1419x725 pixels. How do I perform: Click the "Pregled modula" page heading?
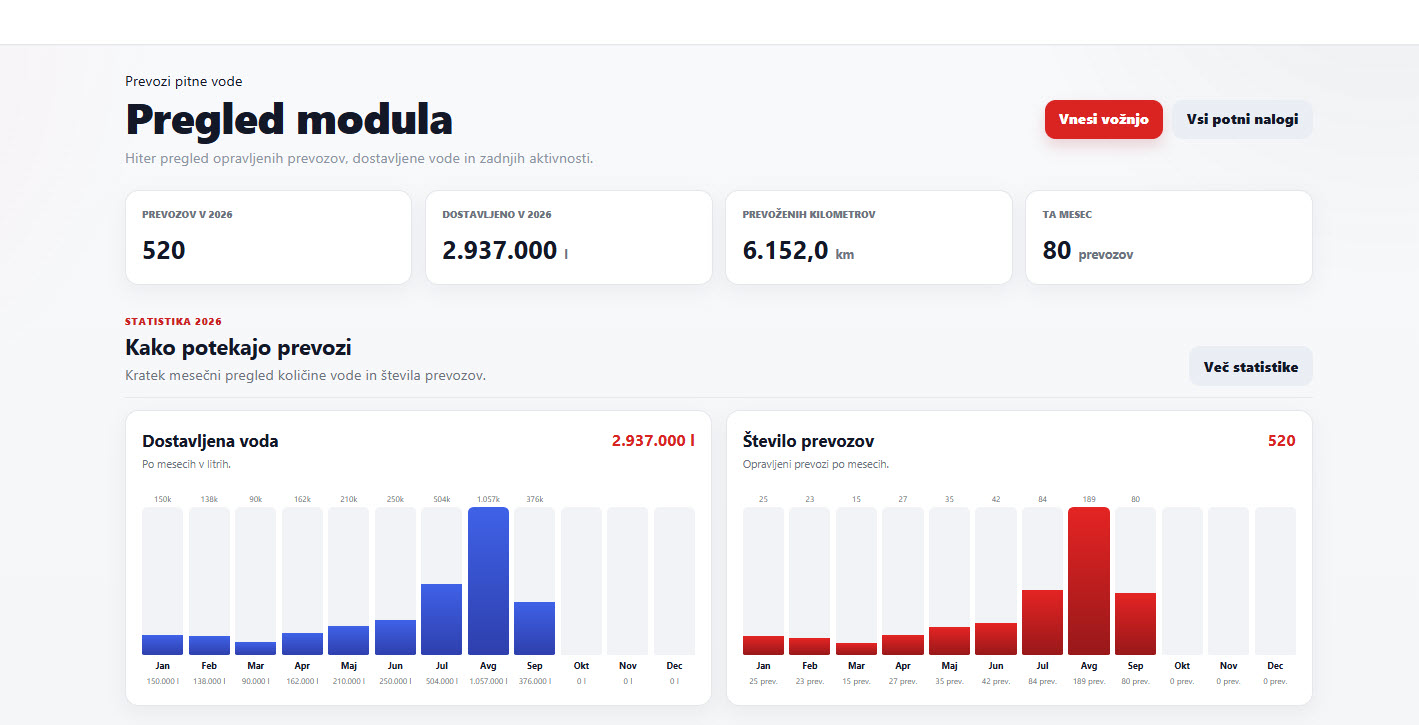pos(289,119)
